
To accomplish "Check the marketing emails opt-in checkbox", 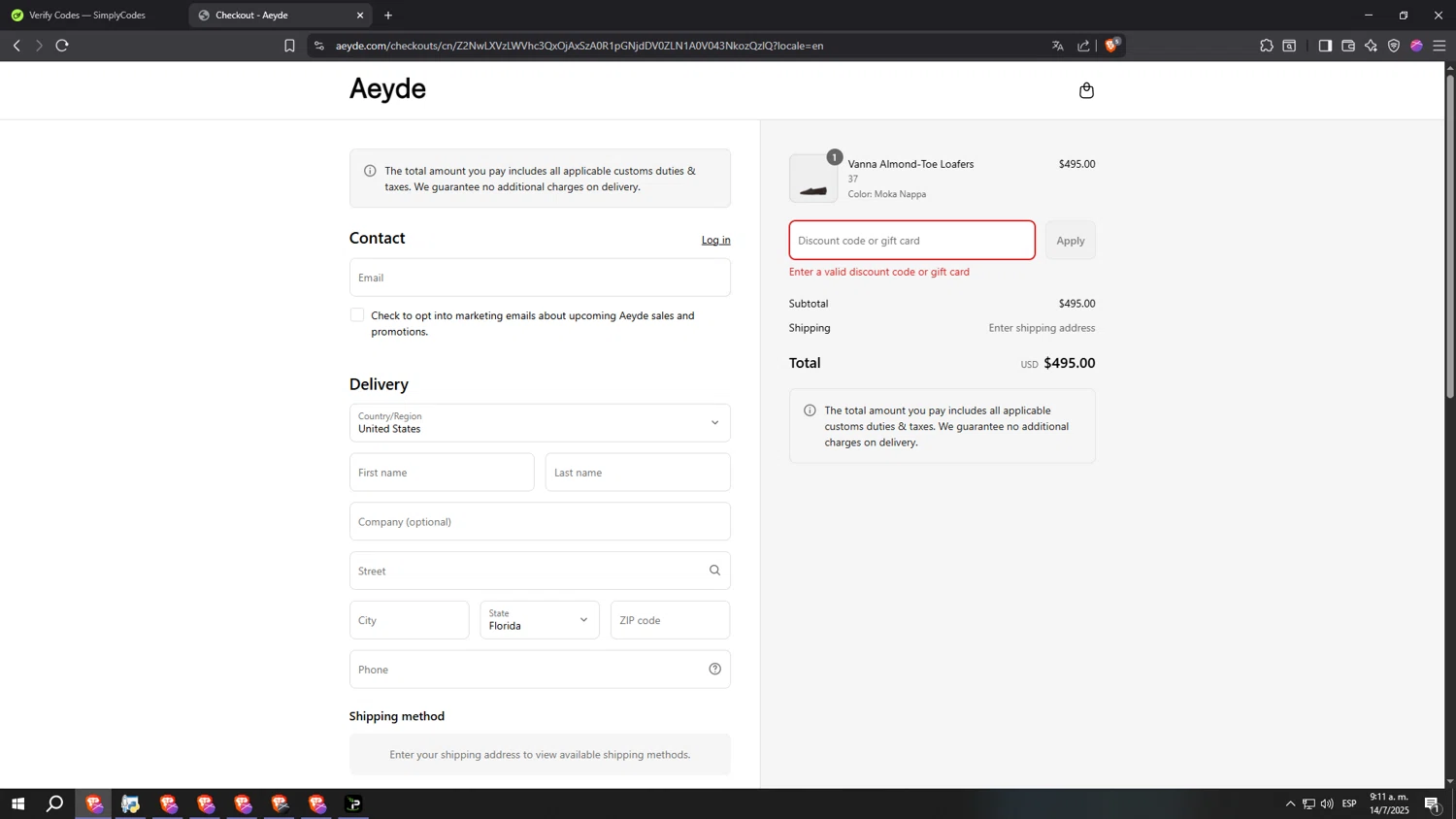I will pos(357,315).
